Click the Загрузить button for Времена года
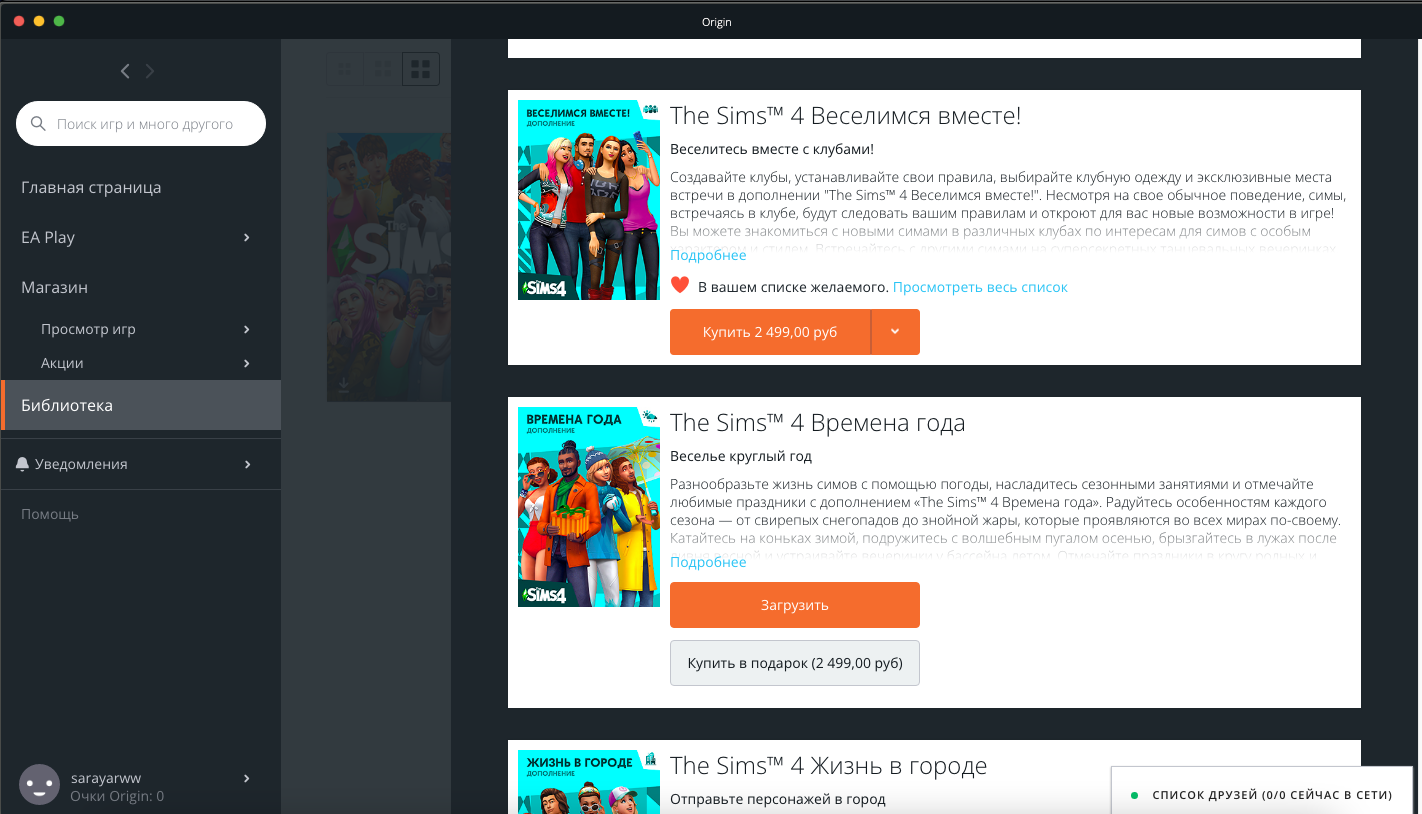Viewport: 1422px width, 814px height. click(x=794, y=605)
